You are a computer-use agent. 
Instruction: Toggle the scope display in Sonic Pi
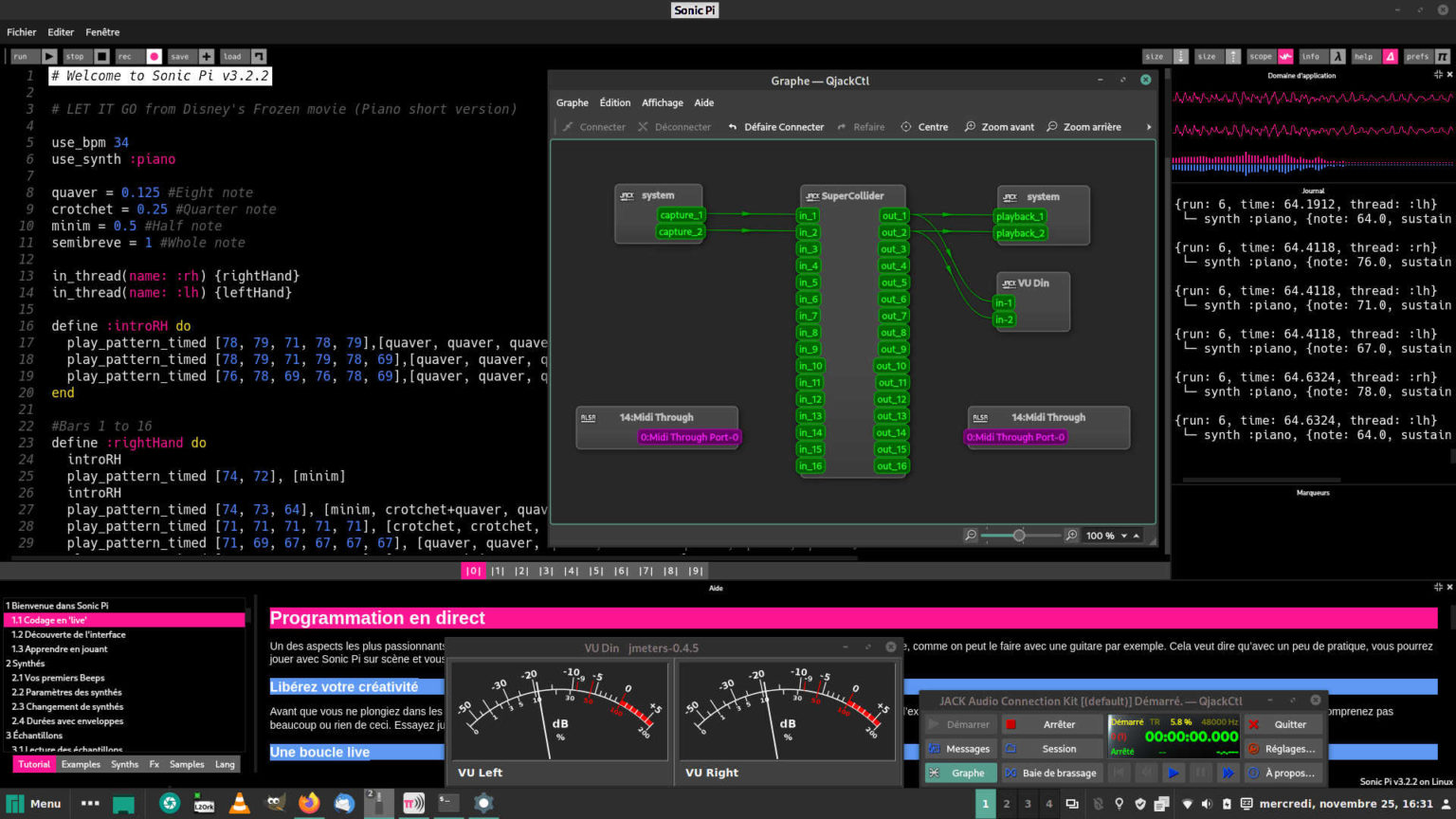point(1285,57)
